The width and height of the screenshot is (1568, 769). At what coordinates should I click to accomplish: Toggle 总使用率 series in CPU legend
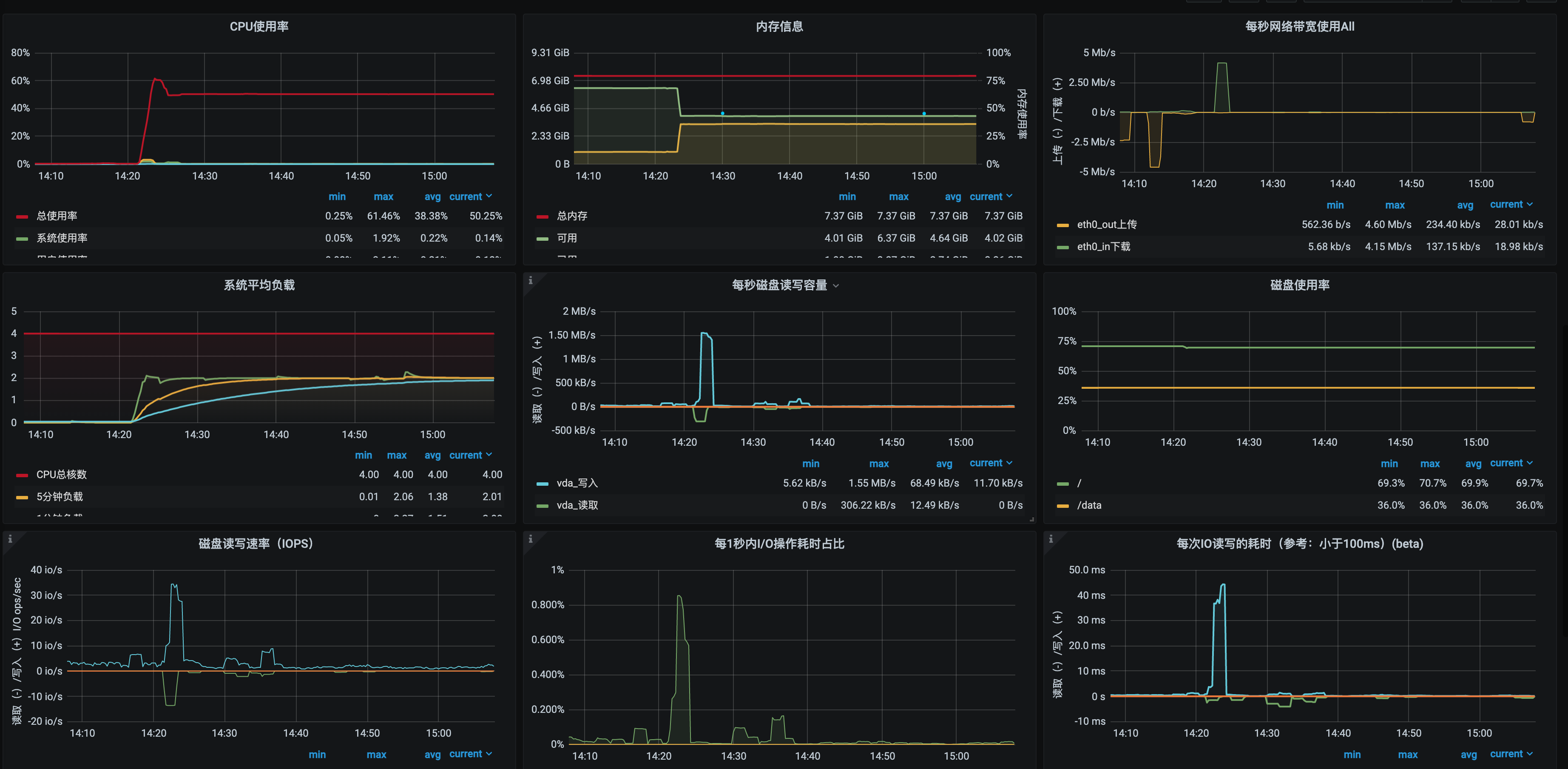point(57,216)
